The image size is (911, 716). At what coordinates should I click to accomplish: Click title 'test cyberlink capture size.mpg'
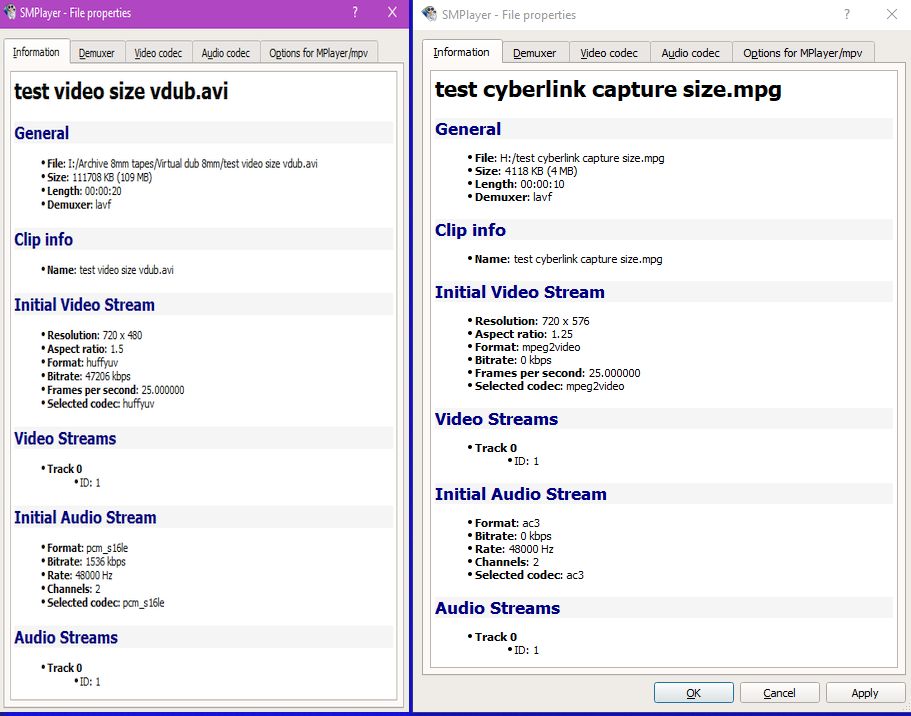608,89
